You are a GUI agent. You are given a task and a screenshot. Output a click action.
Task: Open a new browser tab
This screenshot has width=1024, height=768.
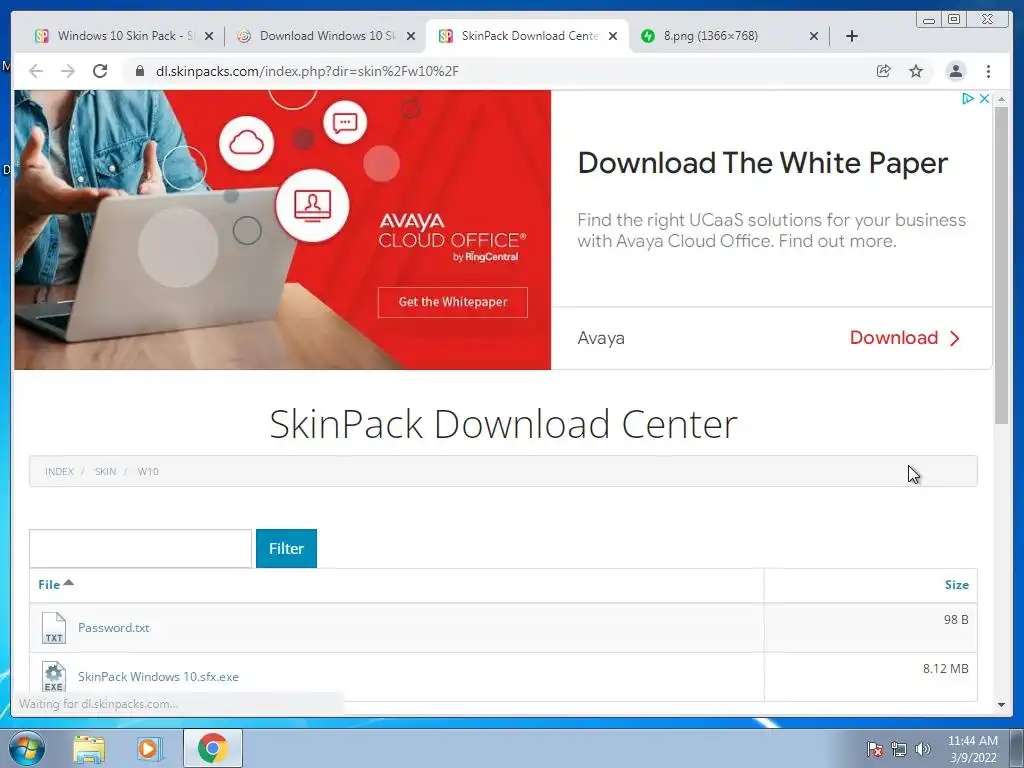pos(852,36)
